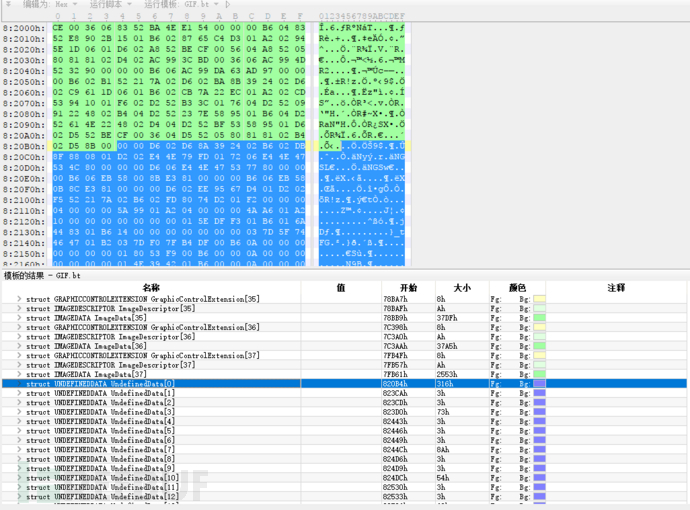This screenshot has height=510, width=690.
Task: Click yellow Bg swatch of GraphicControlExtension[35]
Action: 540,299
